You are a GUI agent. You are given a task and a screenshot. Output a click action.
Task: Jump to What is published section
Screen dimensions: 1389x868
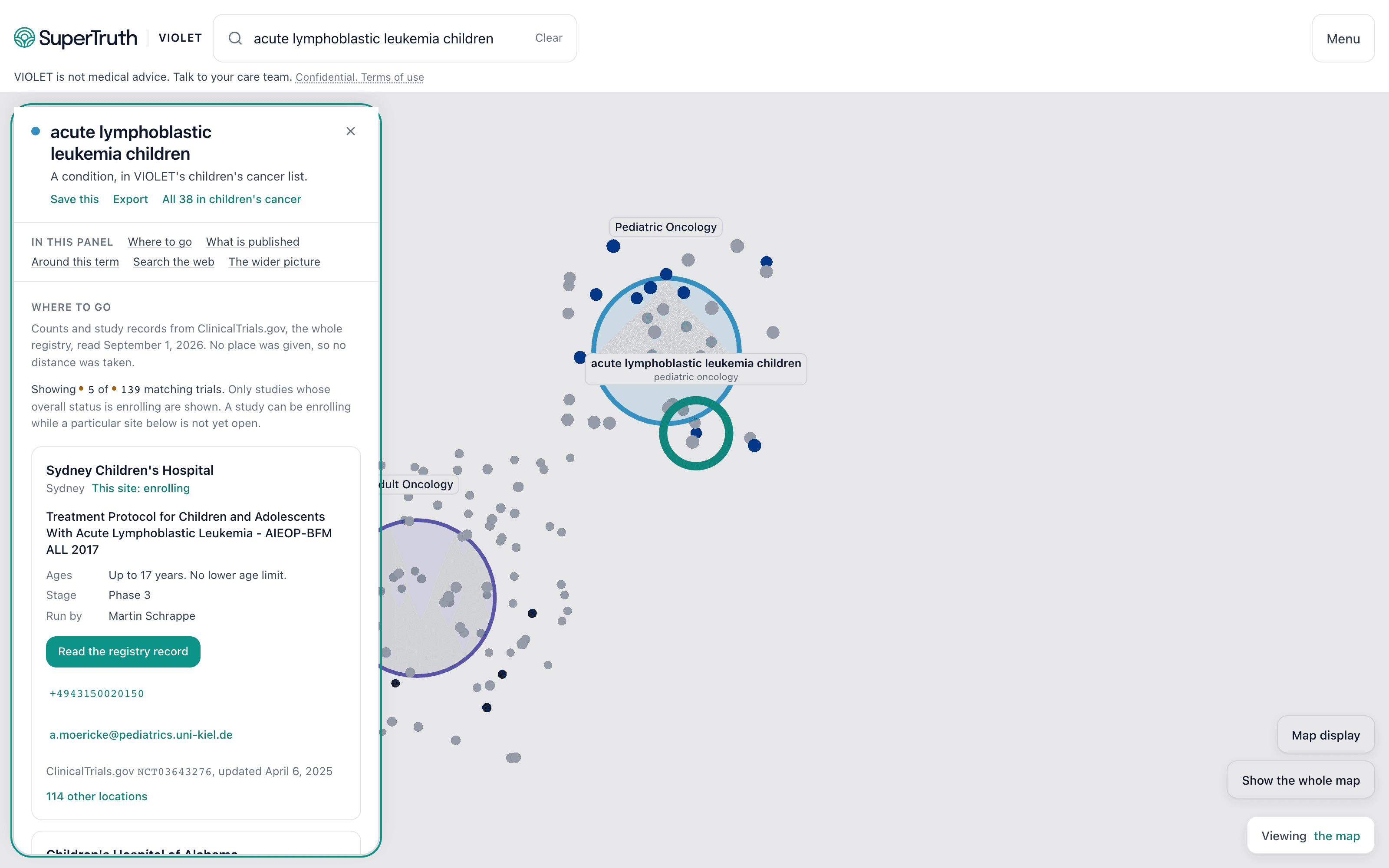(253, 242)
